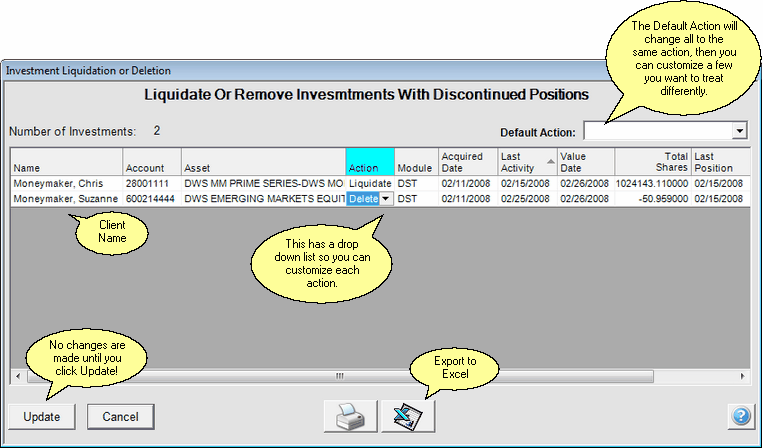Click total shares value -50.959000
Viewport: 763px width, 448px height.
click(x=653, y=199)
